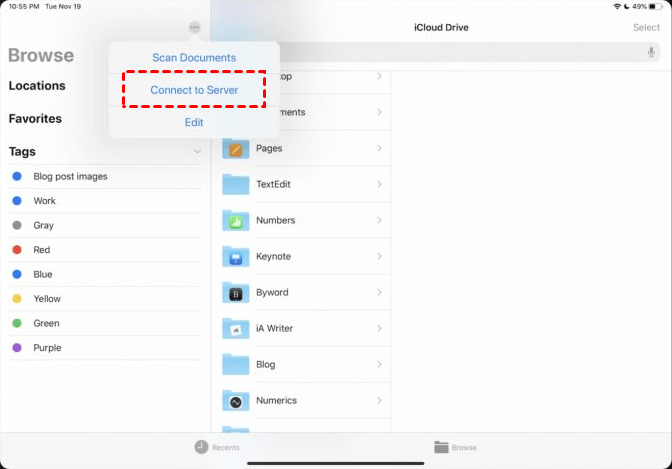Viewport: 672px width, 469px height.
Task: Expand the Numbers row chevron
Action: point(379,220)
